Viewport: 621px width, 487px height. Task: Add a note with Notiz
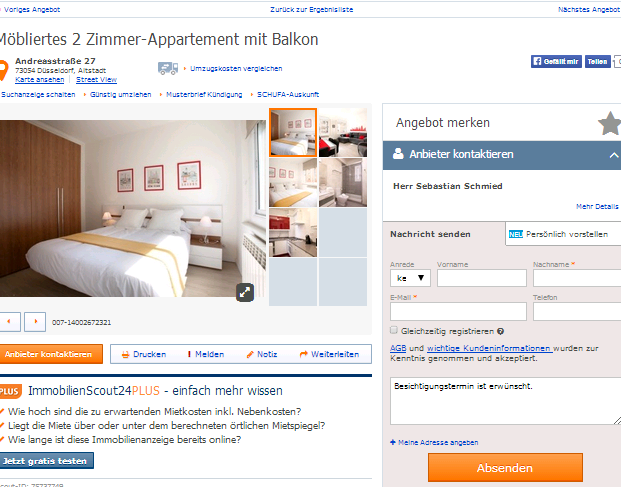click(x=261, y=354)
